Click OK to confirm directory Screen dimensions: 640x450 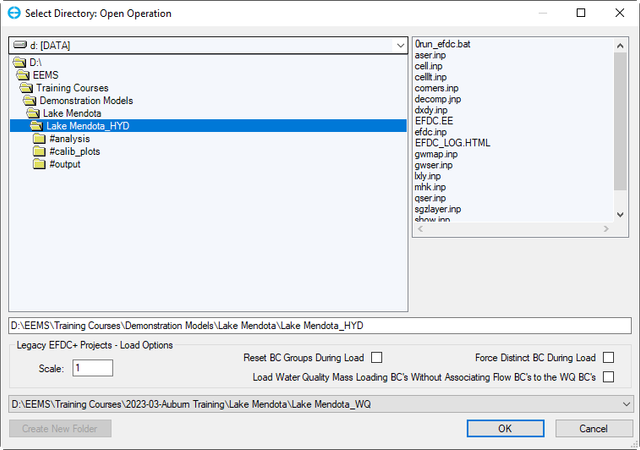(x=505, y=428)
